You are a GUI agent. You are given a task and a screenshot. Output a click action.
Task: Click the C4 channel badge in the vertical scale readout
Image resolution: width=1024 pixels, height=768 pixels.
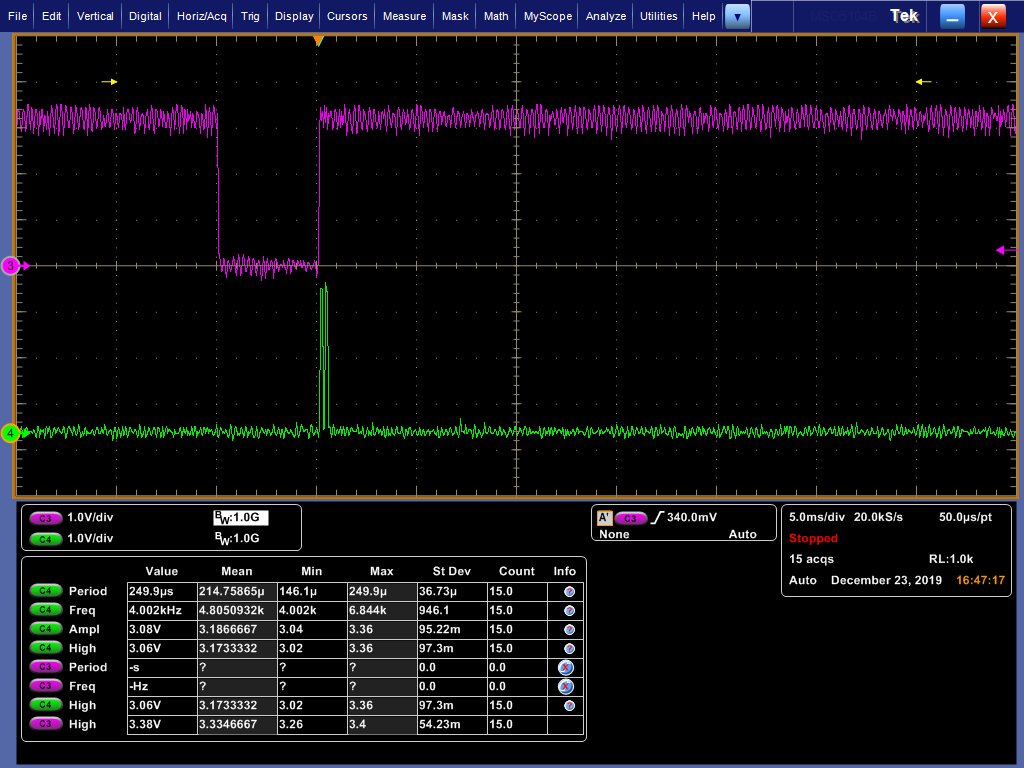[45, 538]
